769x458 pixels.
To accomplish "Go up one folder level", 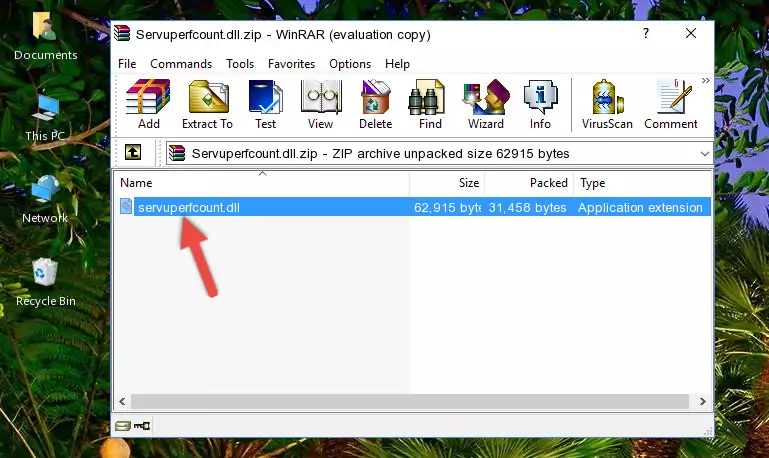I will (133, 153).
